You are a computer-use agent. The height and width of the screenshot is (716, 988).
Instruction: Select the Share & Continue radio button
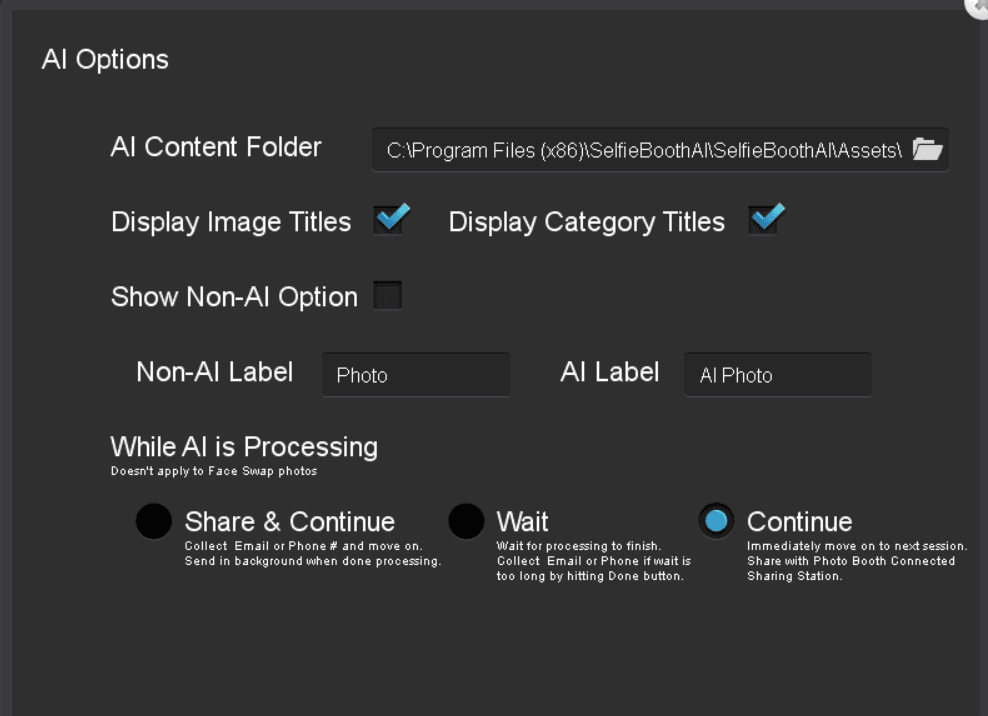(x=154, y=521)
